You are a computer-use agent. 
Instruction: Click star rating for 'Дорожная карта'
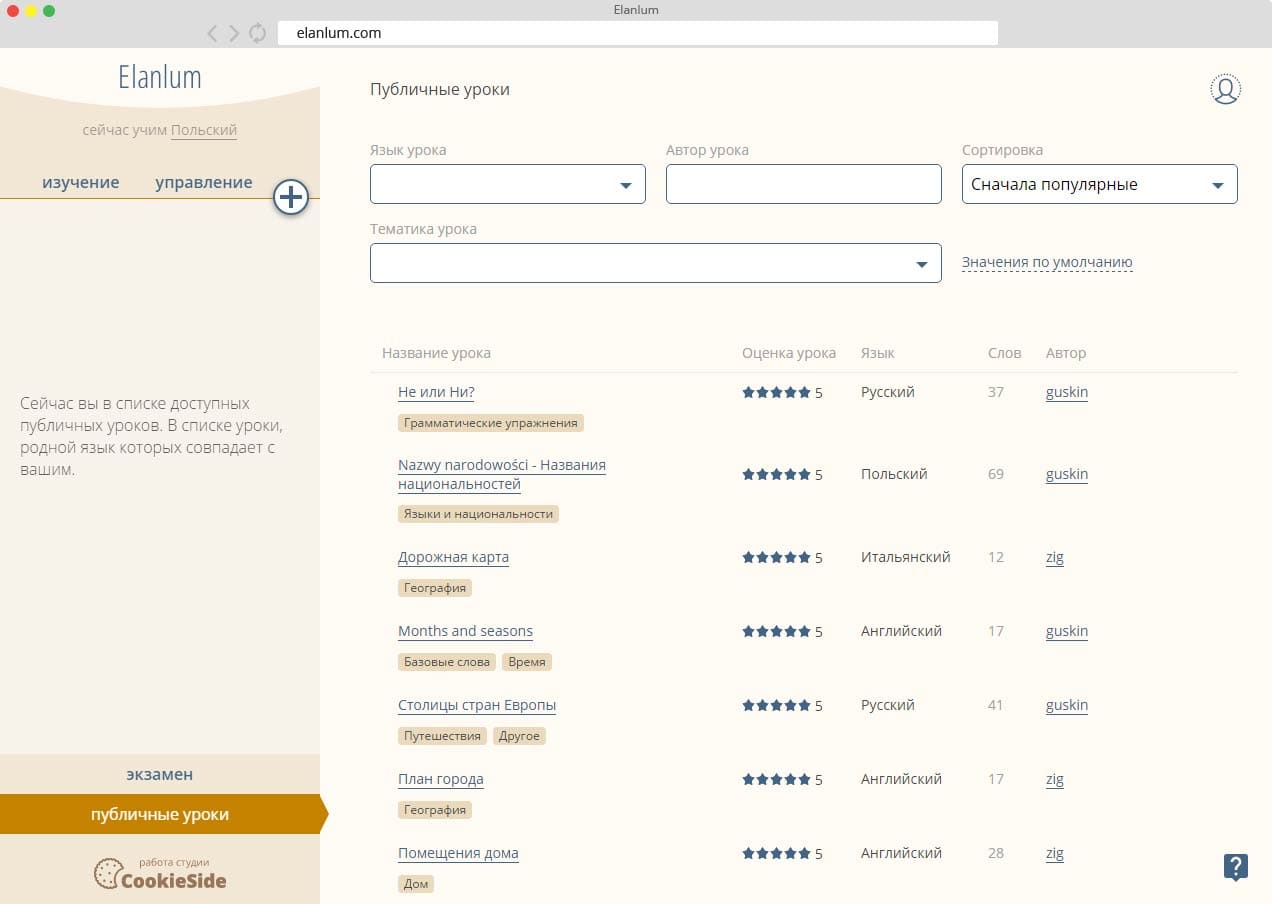[x=776, y=558]
